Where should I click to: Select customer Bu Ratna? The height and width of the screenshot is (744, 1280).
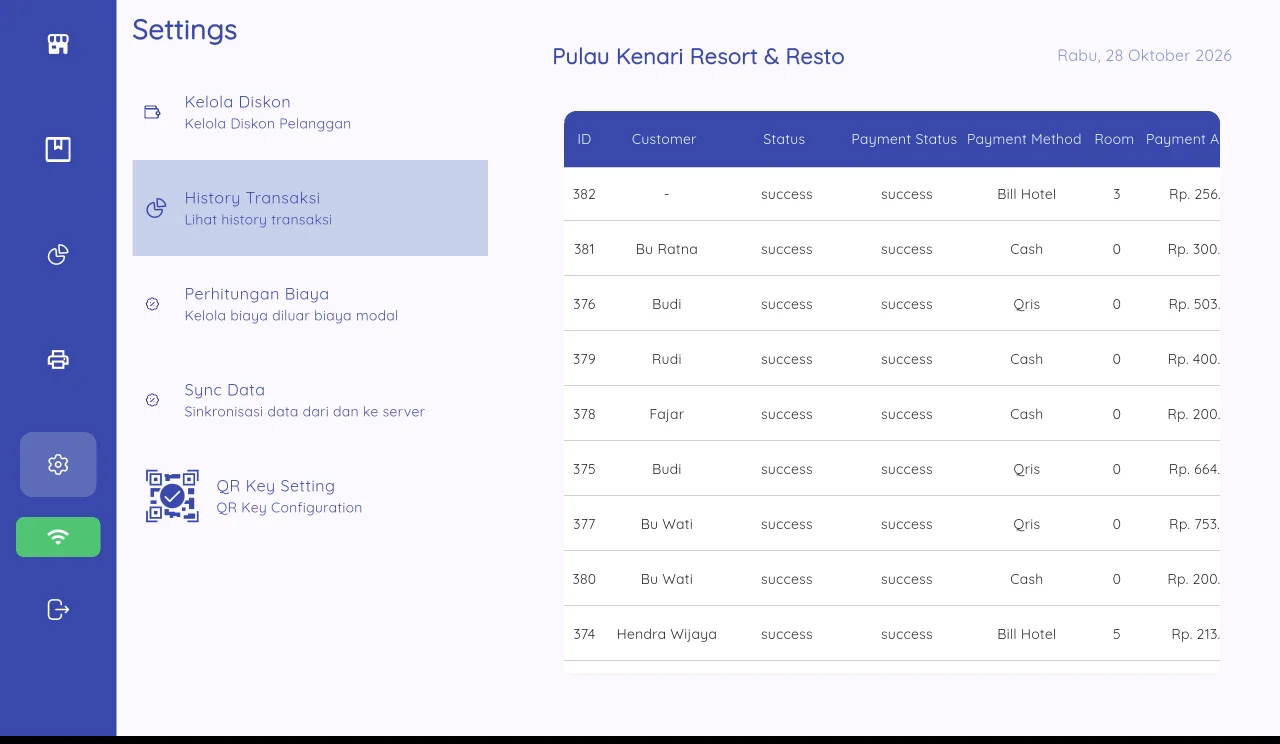[667, 249]
